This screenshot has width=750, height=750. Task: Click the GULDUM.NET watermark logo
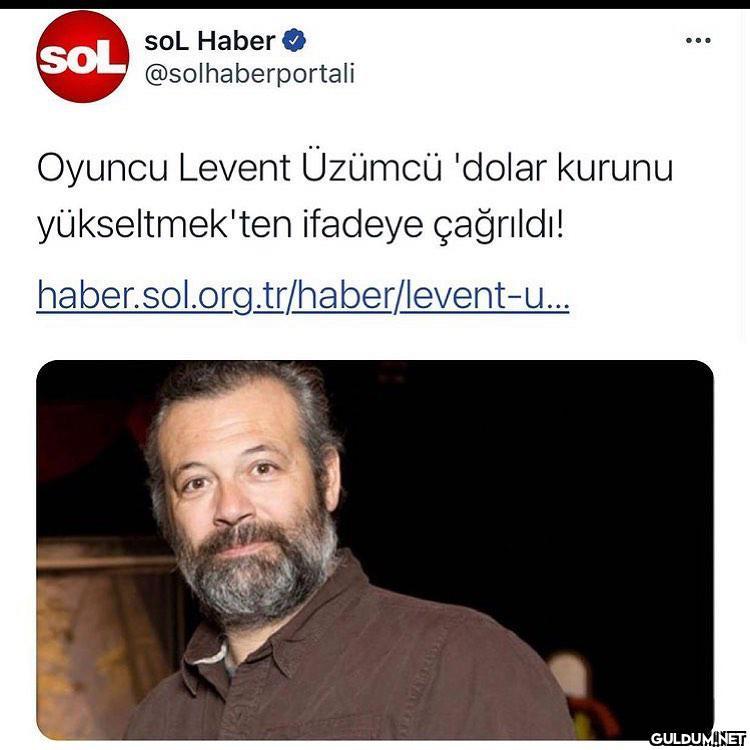(x=698, y=738)
